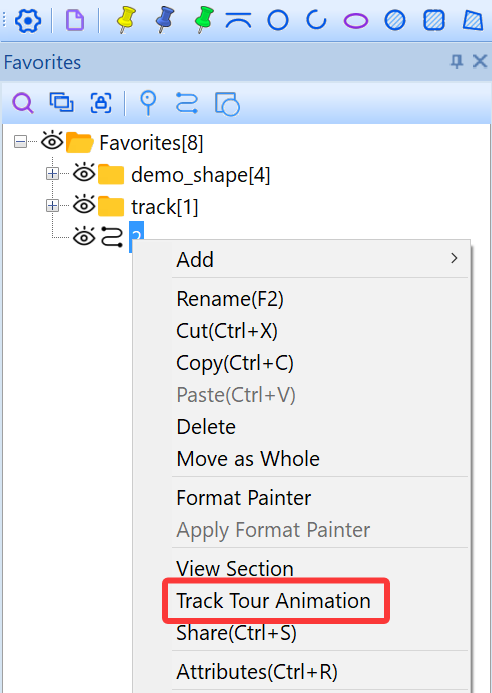Select the green pushpin marker tool

204,20
